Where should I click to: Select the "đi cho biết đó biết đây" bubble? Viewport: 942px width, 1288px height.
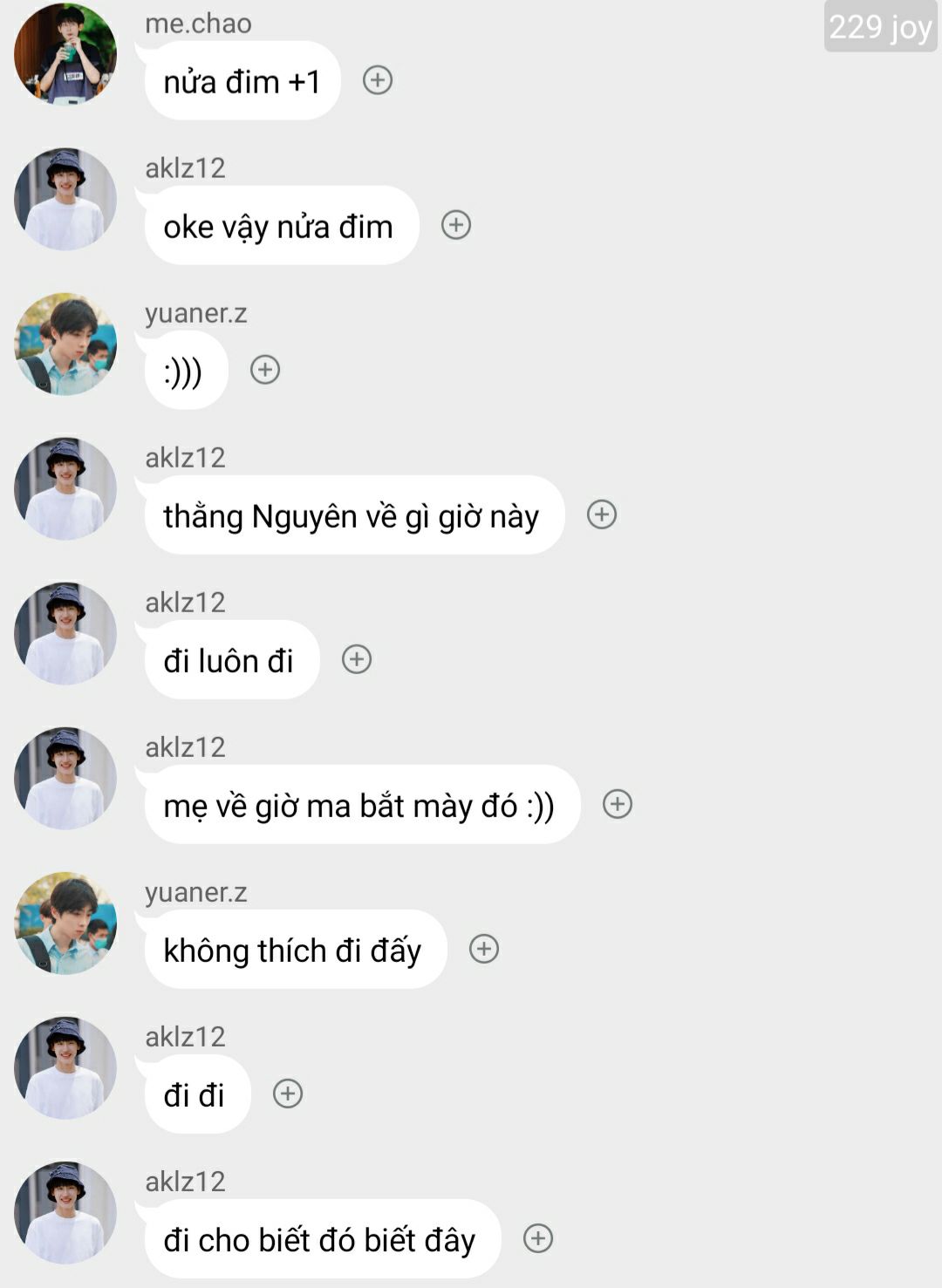click(321, 1239)
